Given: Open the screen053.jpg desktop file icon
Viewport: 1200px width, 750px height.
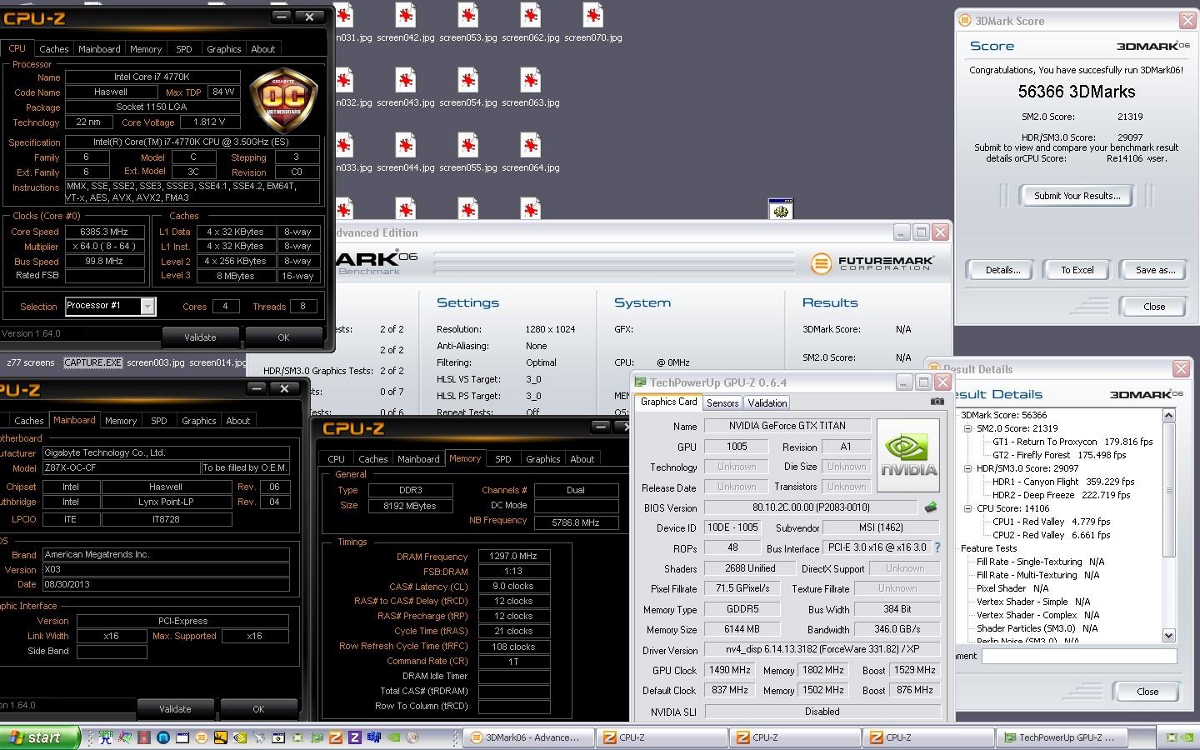Looking at the screenshot, I should tap(468, 15).
